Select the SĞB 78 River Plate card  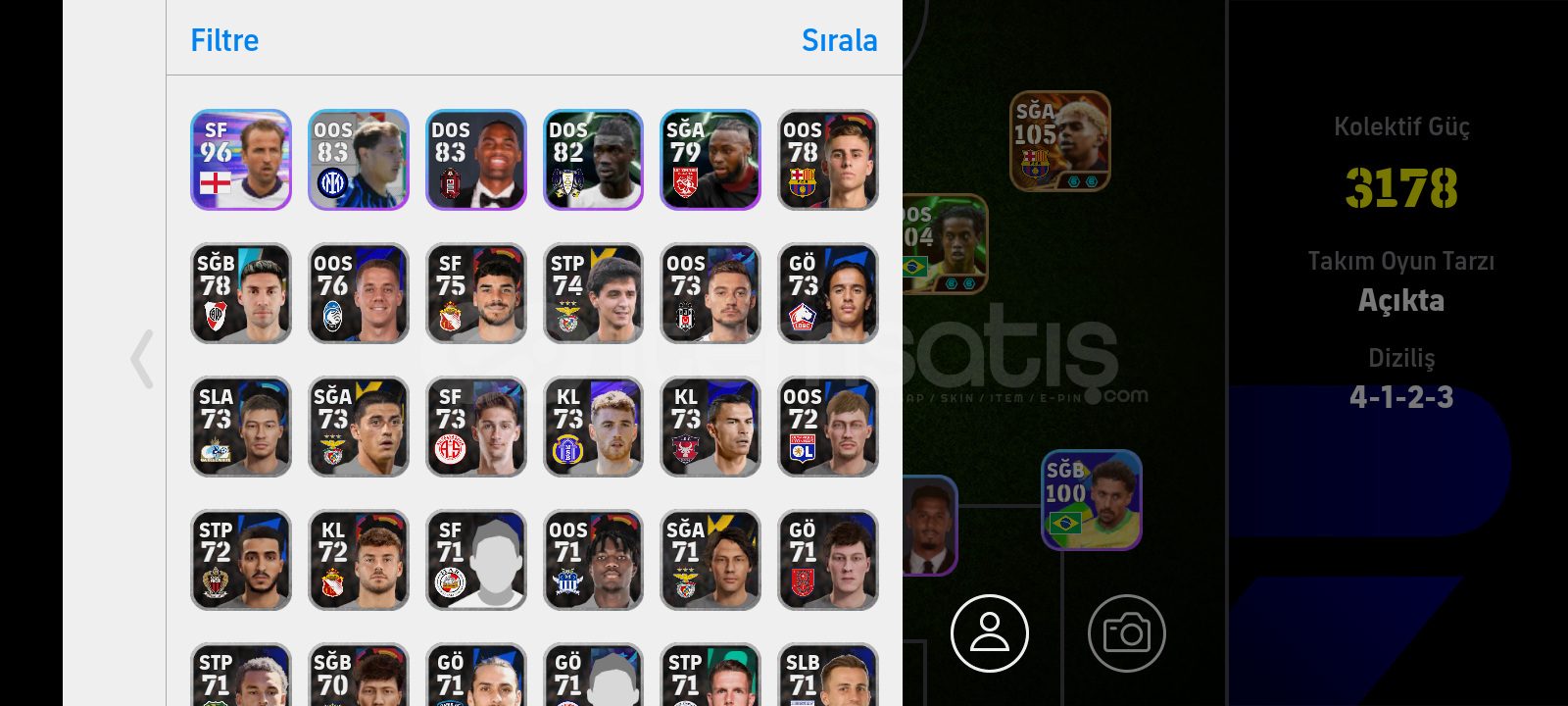click(241, 293)
